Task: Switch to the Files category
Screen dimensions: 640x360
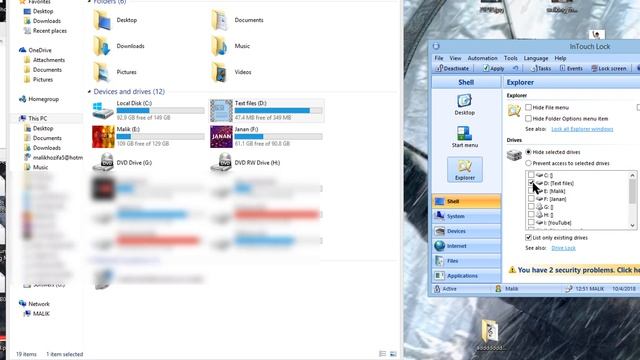Action: (467, 261)
